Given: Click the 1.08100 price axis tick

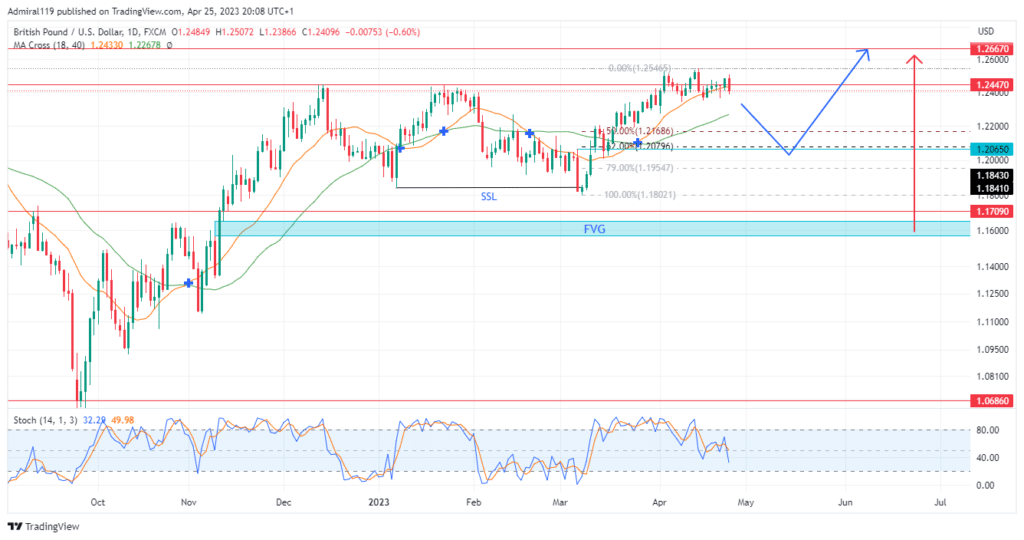Looking at the screenshot, I should pos(993,376).
